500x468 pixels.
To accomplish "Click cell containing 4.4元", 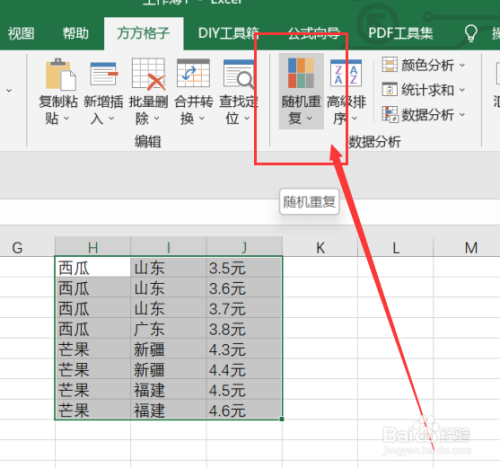I will (244, 369).
